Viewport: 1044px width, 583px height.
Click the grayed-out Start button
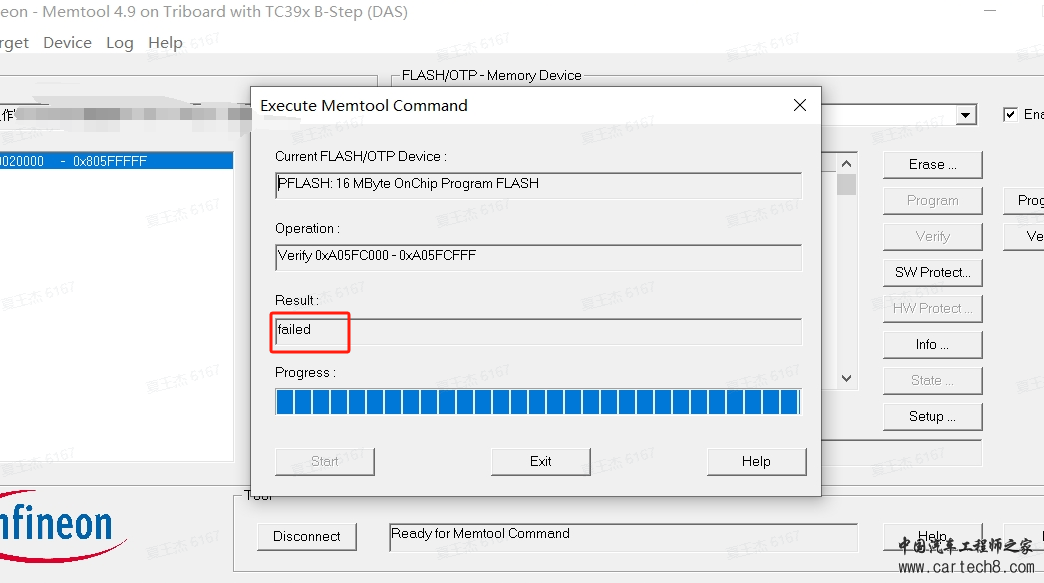coord(325,461)
